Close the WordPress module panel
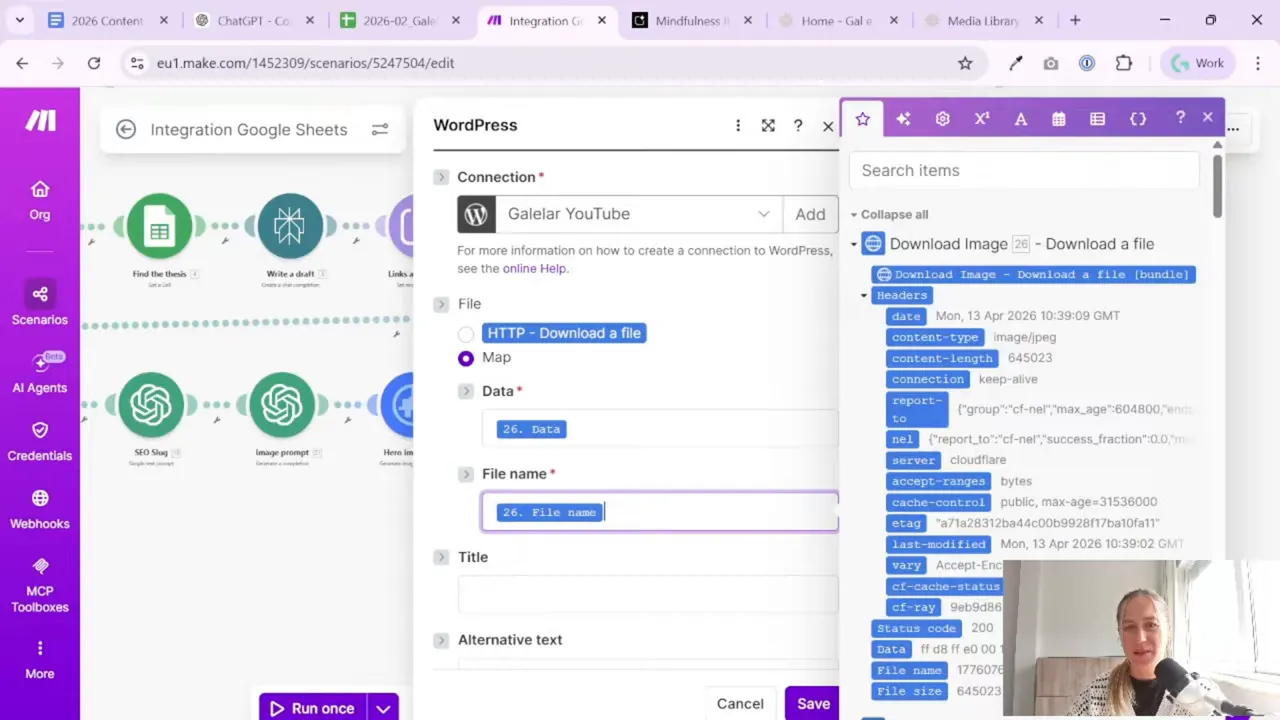This screenshot has width=1280, height=720. coord(828,126)
